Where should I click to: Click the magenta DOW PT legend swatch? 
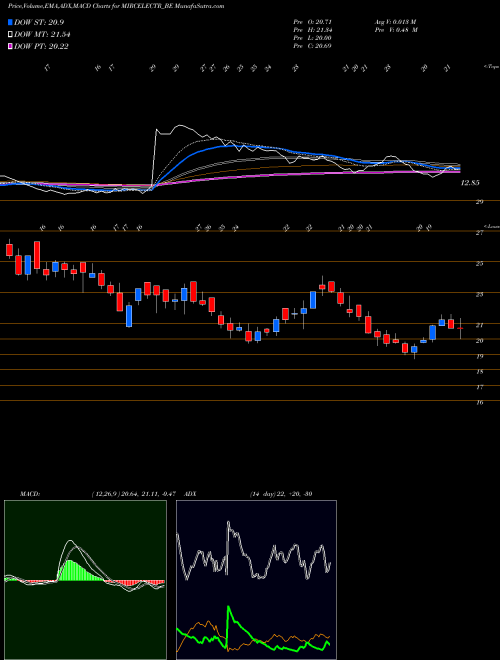point(10,46)
